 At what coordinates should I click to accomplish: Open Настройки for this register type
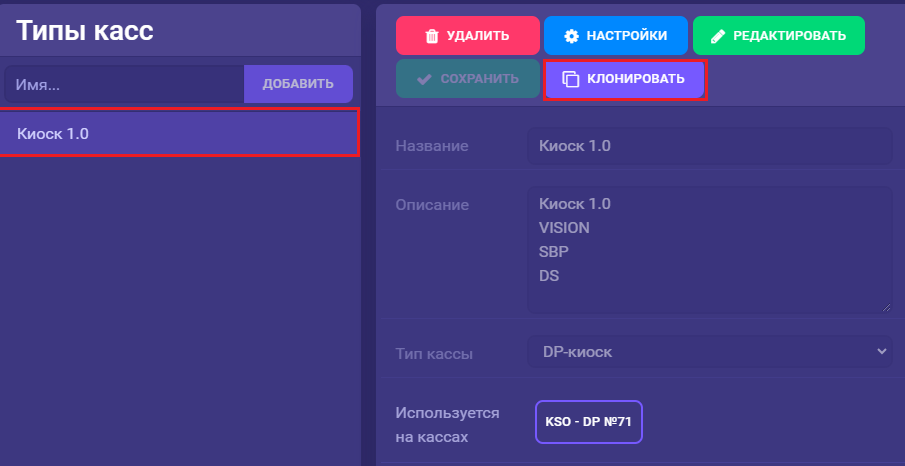tap(616, 35)
